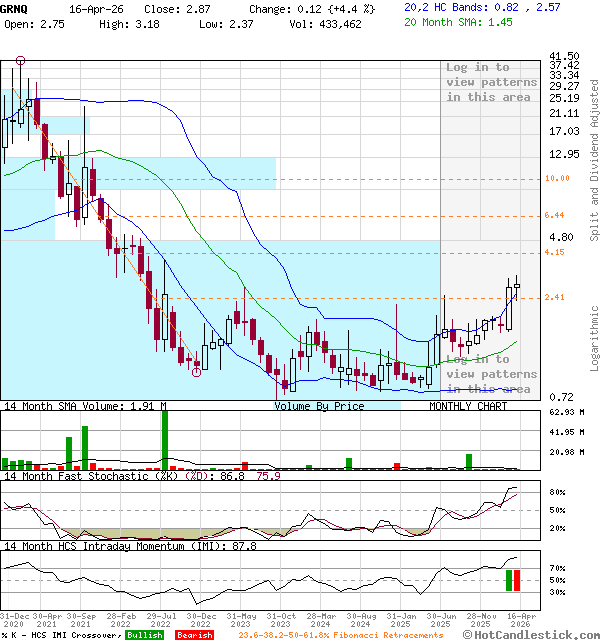Screen dimensions: 600x640
Task: Click the red circle marker at chart low
Action: pyautogui.click(x=197, y=372)
